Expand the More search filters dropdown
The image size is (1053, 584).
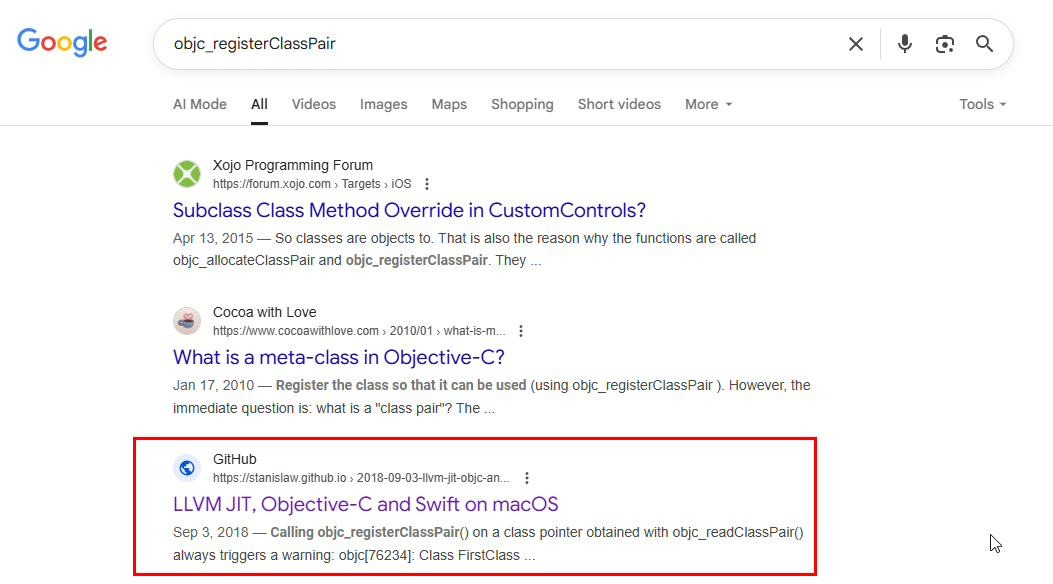click(708, 104)
